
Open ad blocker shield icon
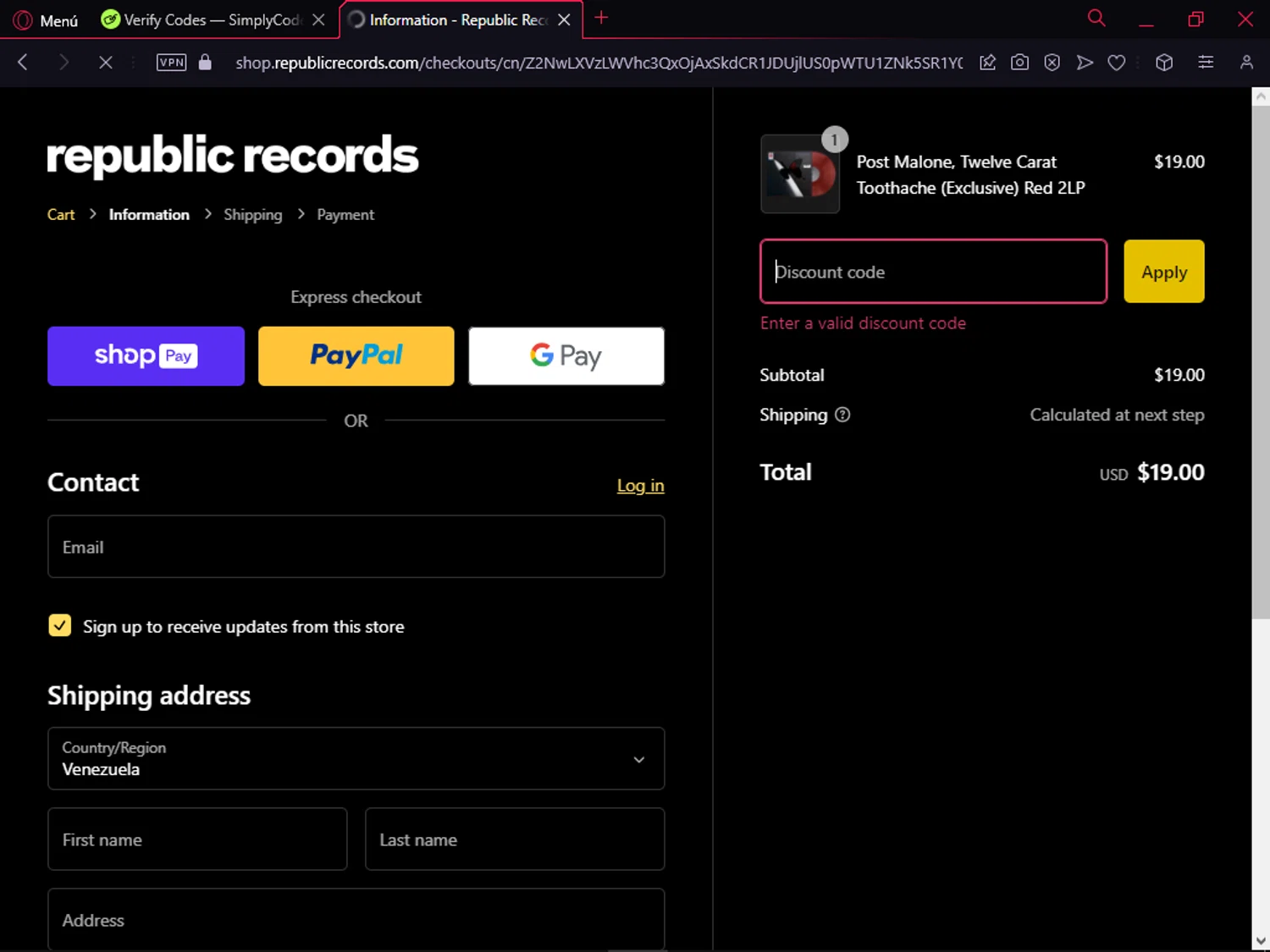click(1052, 62)
